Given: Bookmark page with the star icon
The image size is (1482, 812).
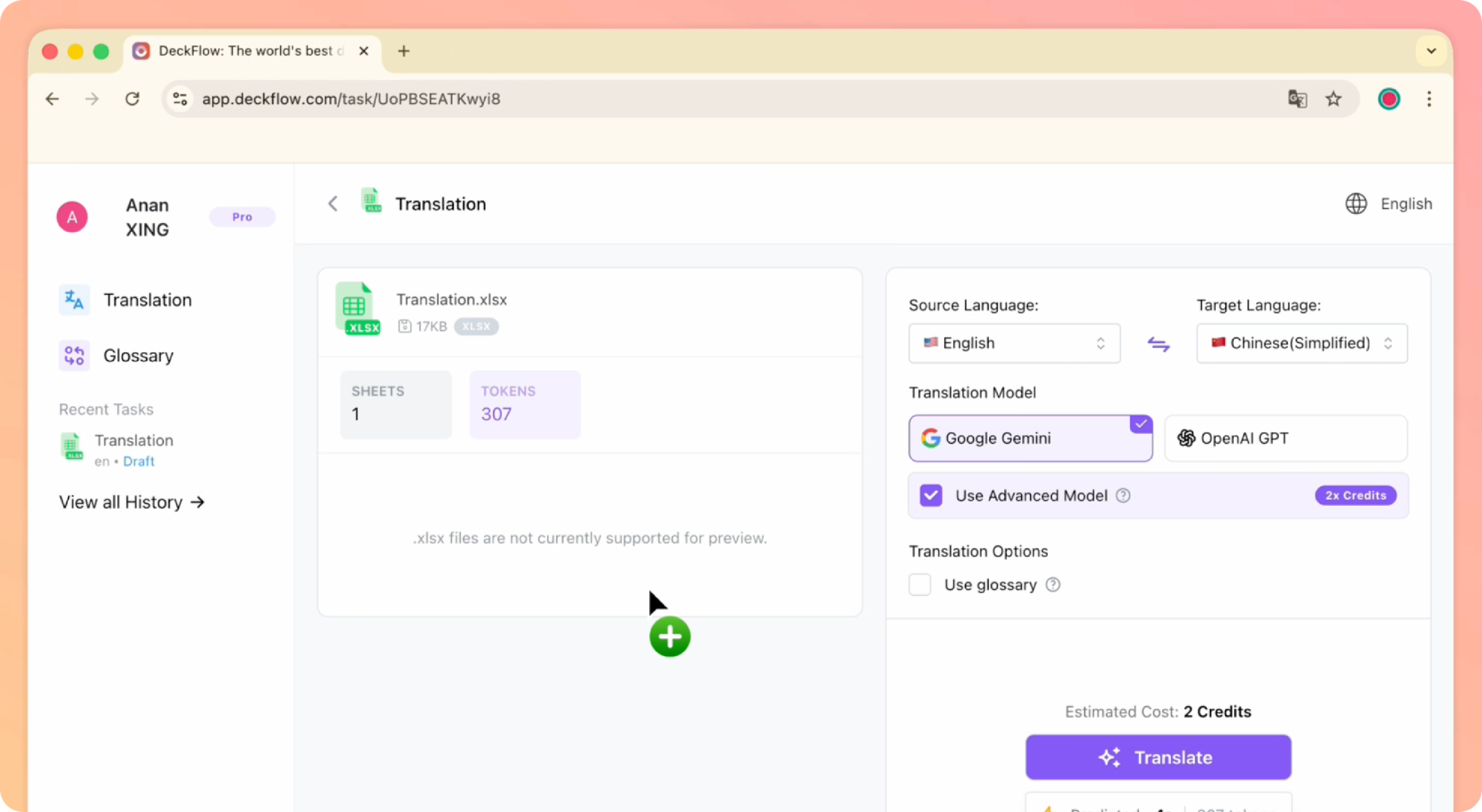Looking at the screenshot, I should pos(1333,99).
